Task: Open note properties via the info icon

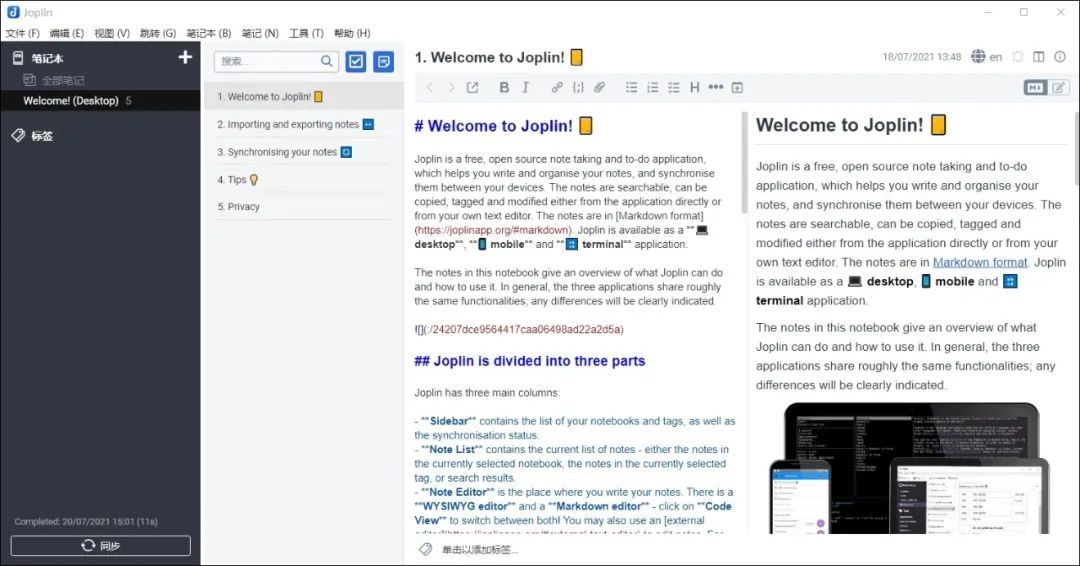Action: (x=1061, y=57)
